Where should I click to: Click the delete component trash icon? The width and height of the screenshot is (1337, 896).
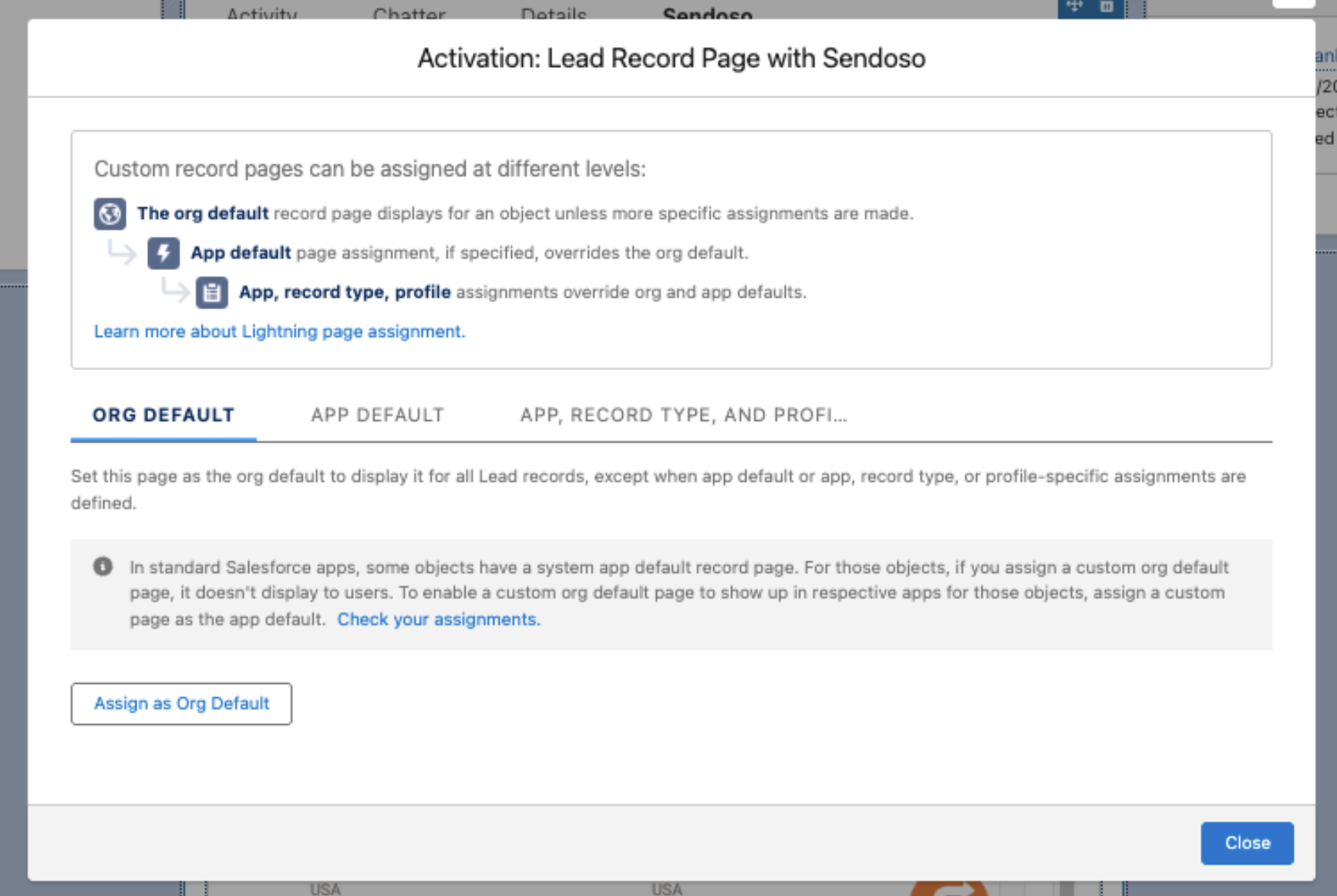click(x=1106, y=7)
